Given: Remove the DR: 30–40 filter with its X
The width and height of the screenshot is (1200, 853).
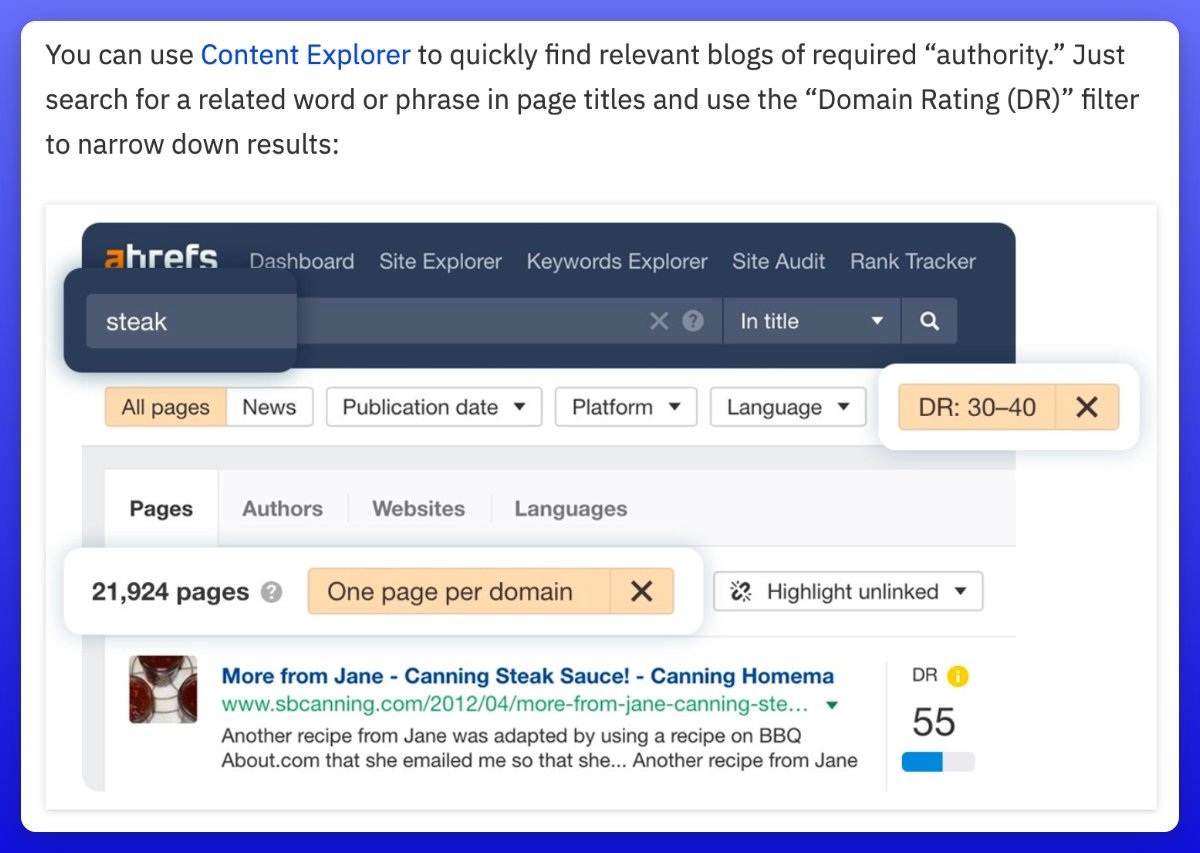Looking at the screenshot, I should (1087, 406).
